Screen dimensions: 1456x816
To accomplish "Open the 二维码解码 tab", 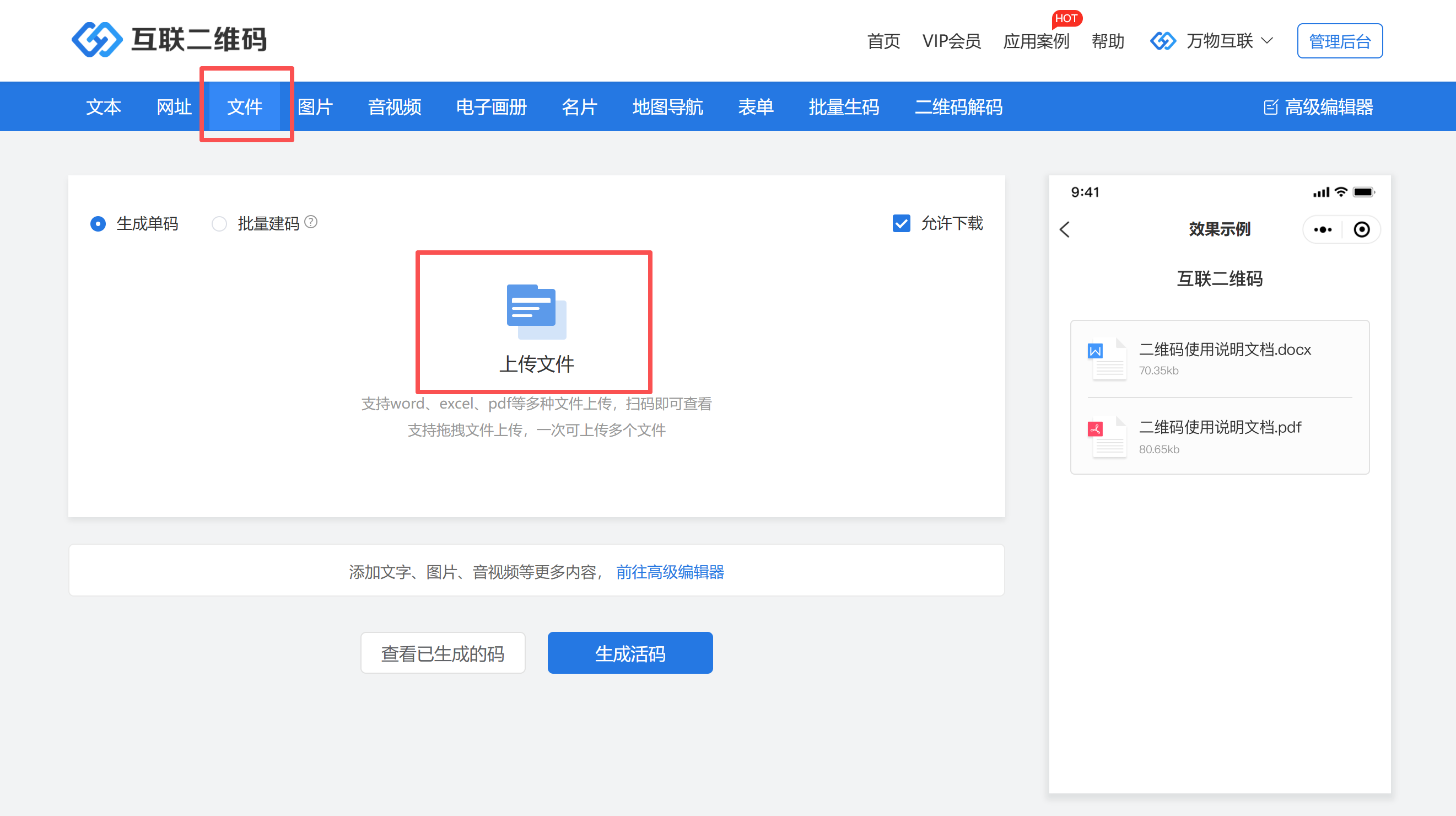I will (958, 107).
